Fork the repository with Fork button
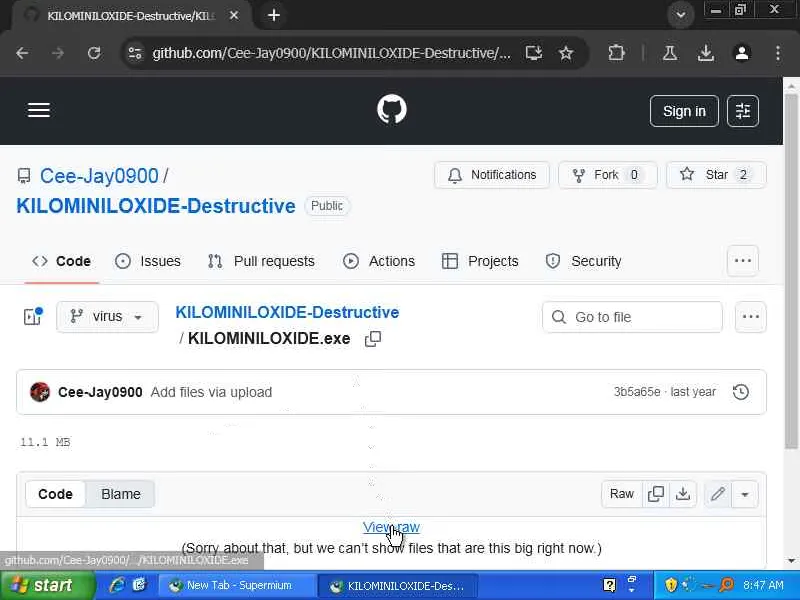800x600 pixels. point(608,175)
